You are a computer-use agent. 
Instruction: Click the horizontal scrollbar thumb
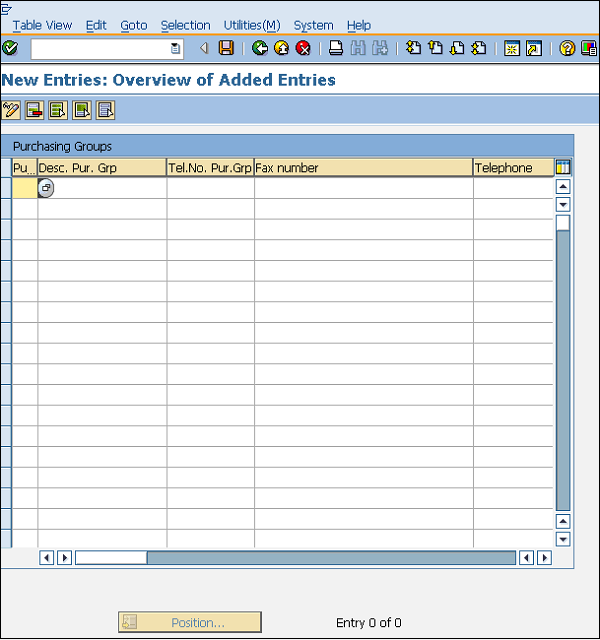(x=111, y=558)
